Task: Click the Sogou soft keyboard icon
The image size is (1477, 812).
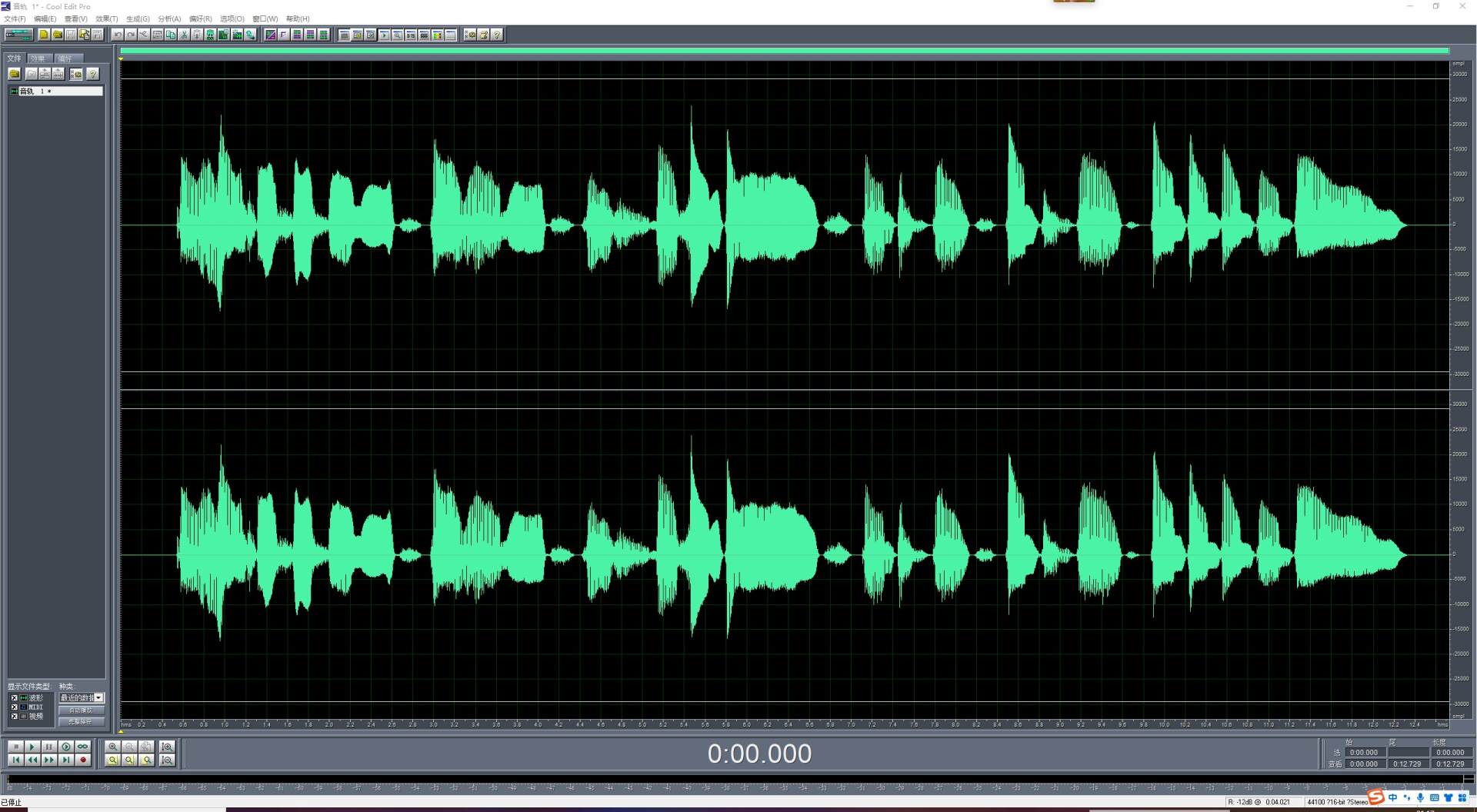Action: (x=1434, y=798)
